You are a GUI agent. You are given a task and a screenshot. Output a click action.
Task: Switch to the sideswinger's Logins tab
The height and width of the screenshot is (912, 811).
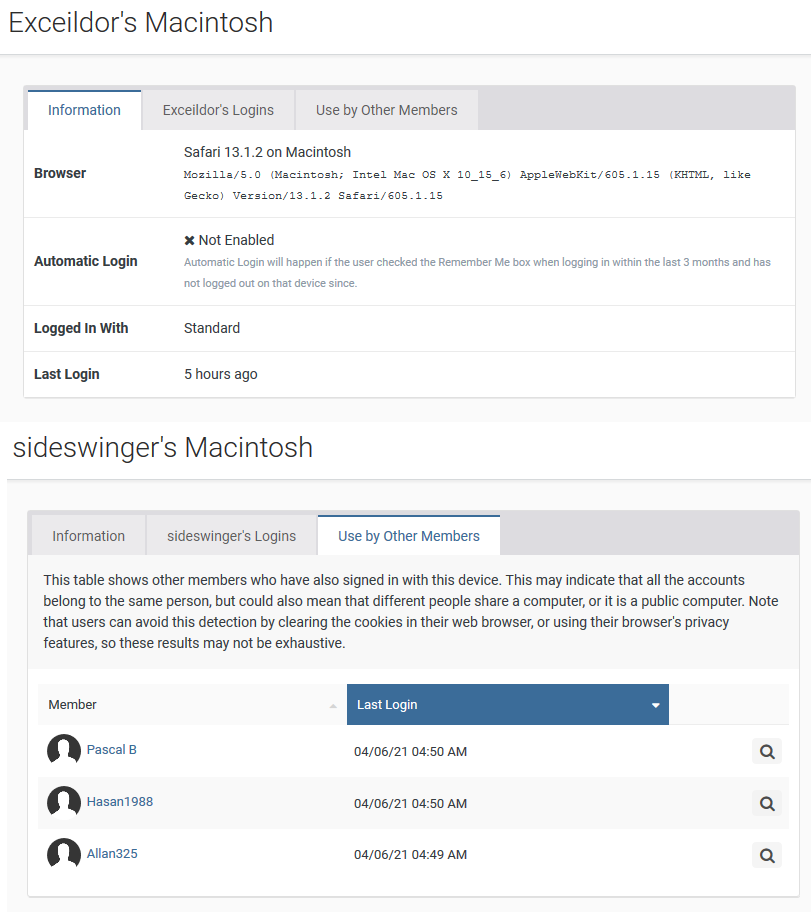pyautogui.click(x=232, y=536)
